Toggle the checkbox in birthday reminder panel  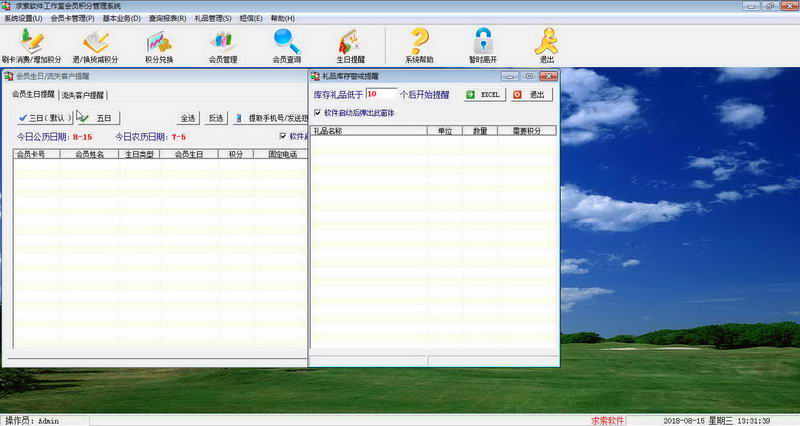[x=283, y=136]
